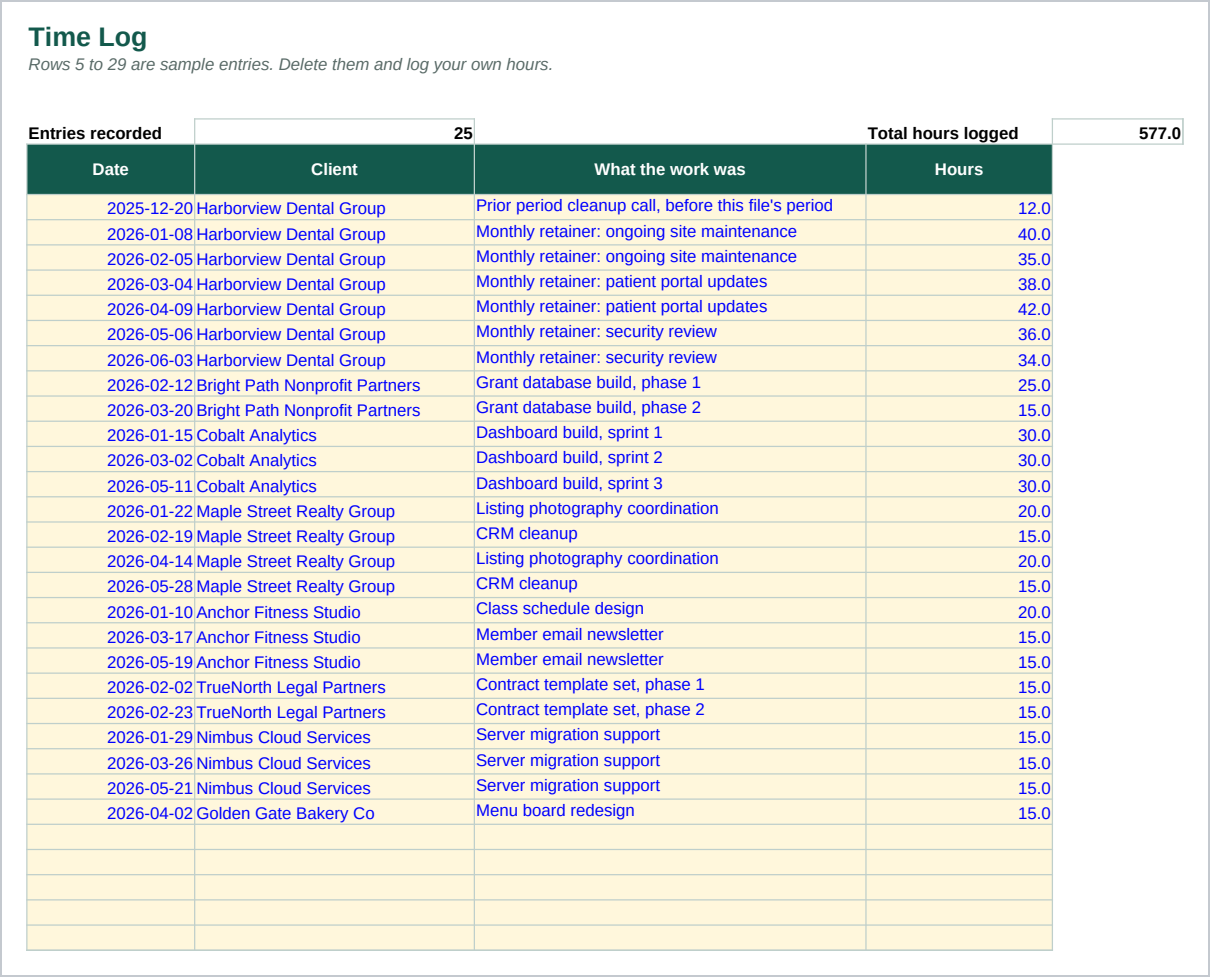Select 'Contract template set, phase 2' cell
Screen dimensions: 1210x977
coord(670,712)
